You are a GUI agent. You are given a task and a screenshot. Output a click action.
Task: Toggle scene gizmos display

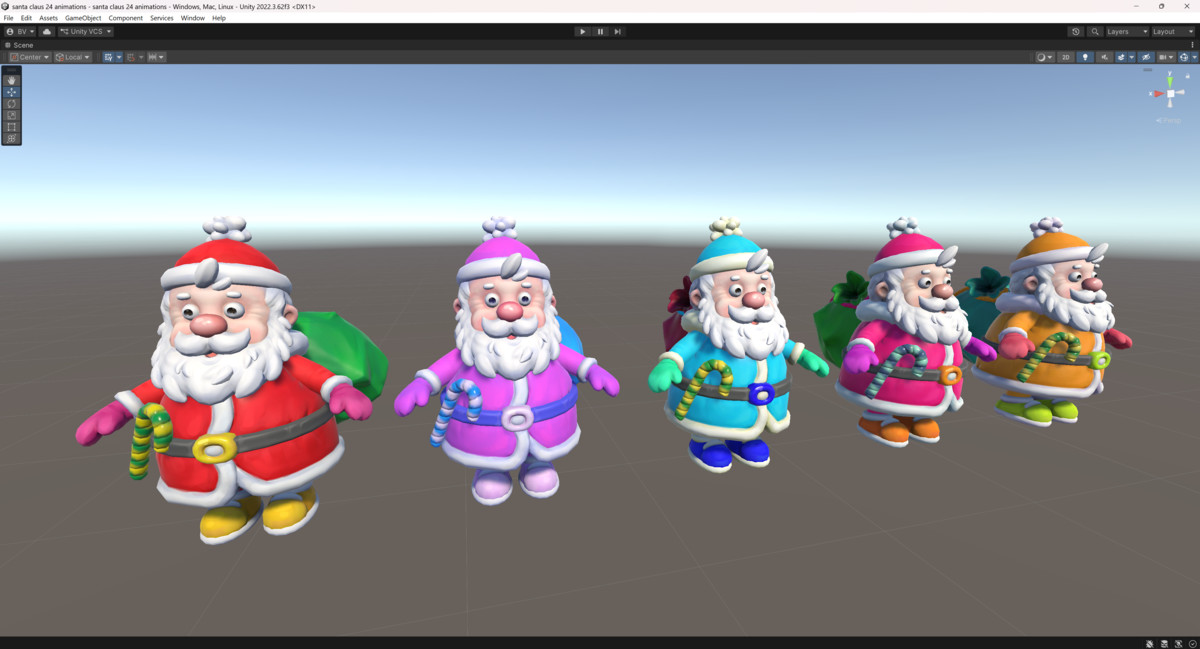pyautogui.click(x=1183, y=57)
